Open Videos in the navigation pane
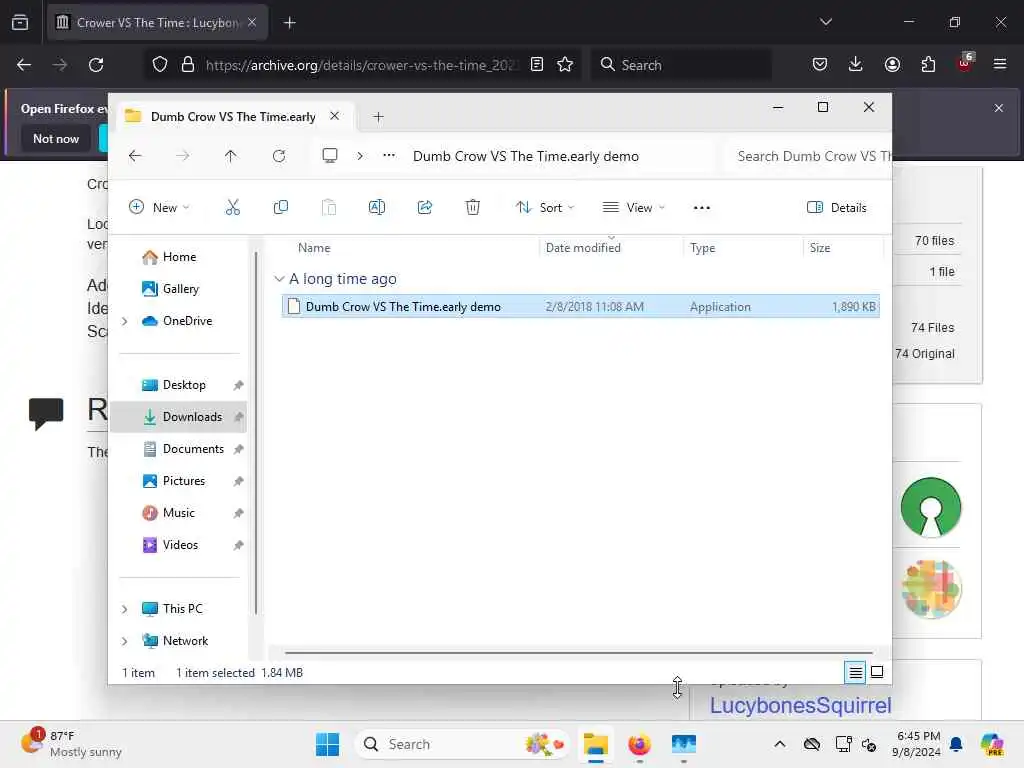The image size is (1024, 768). point(180,545)
